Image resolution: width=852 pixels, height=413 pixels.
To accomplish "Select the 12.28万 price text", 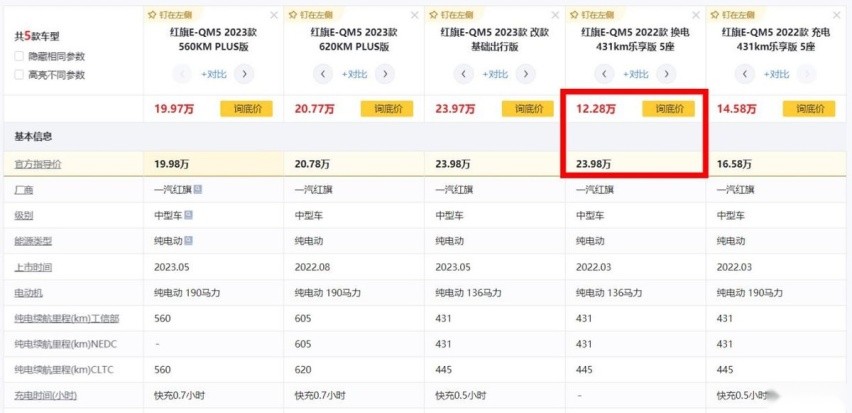I will pos(596,109).
